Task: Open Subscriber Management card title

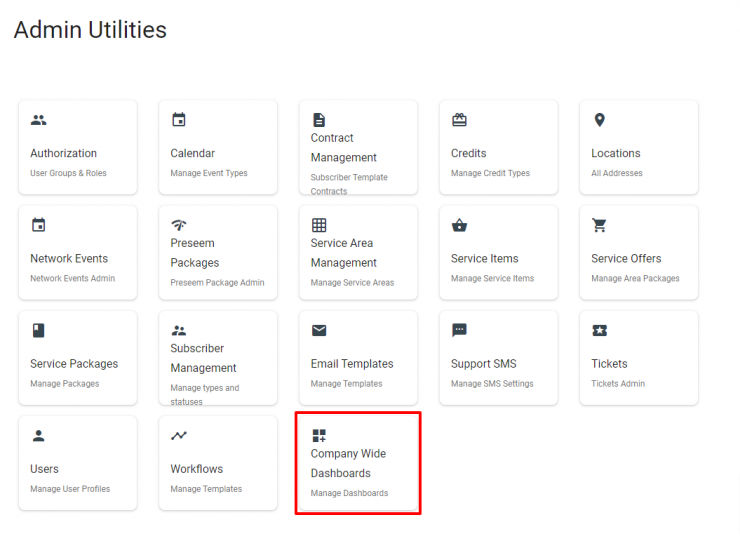Action: [203, 358]
